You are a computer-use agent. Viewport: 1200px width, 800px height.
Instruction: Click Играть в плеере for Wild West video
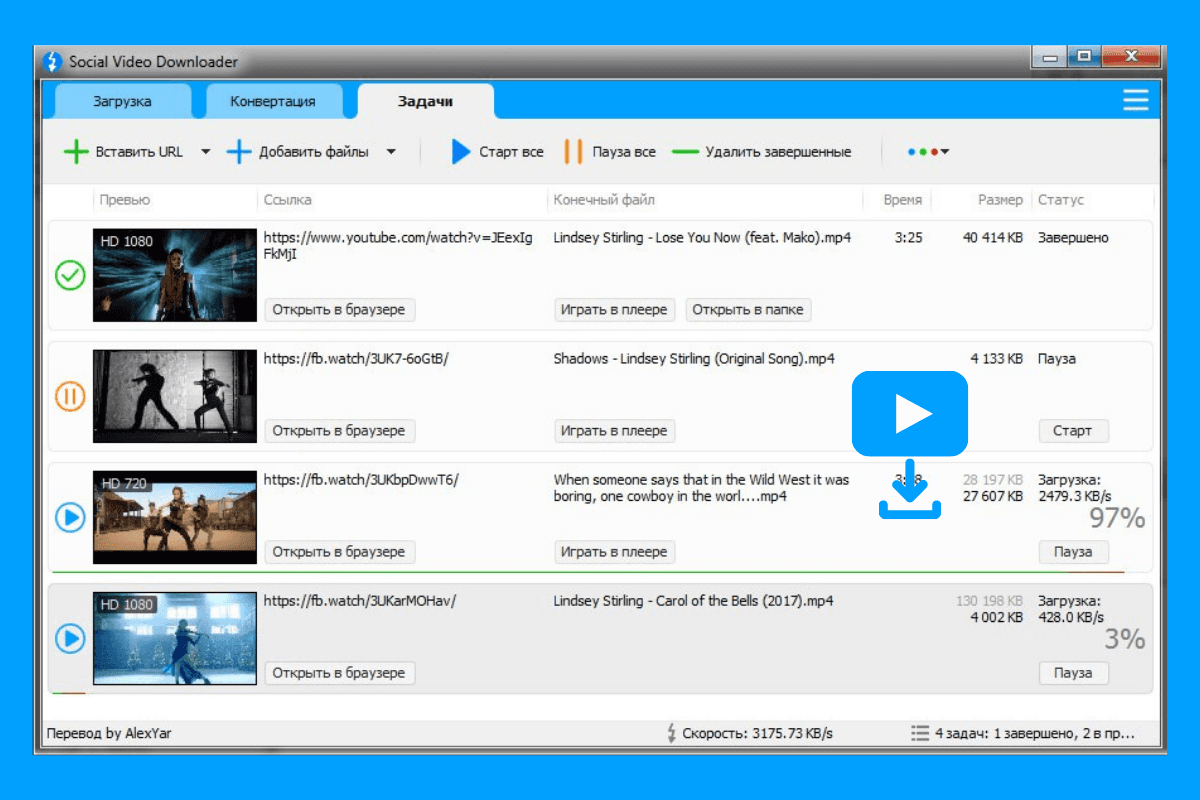[x=614, y=552]
